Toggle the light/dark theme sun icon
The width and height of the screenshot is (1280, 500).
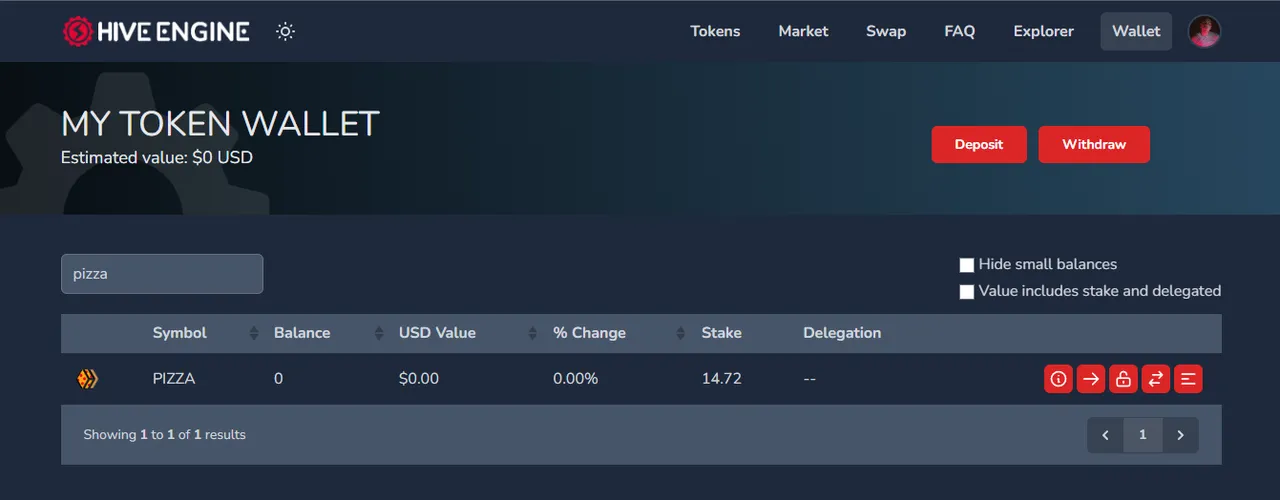286,31
